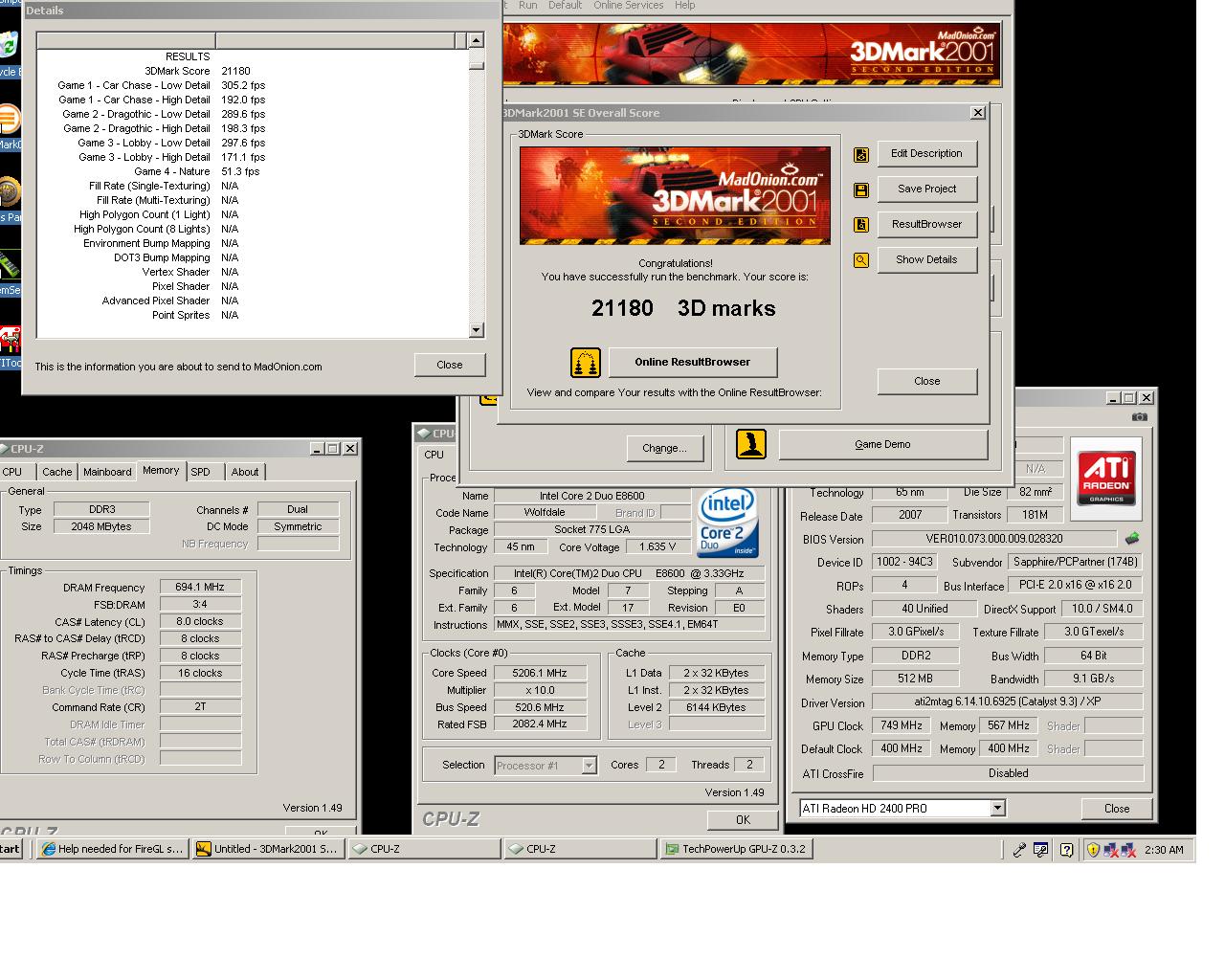
Task: Click the yellow security shield tray icon
Action: coord(1093,850)
